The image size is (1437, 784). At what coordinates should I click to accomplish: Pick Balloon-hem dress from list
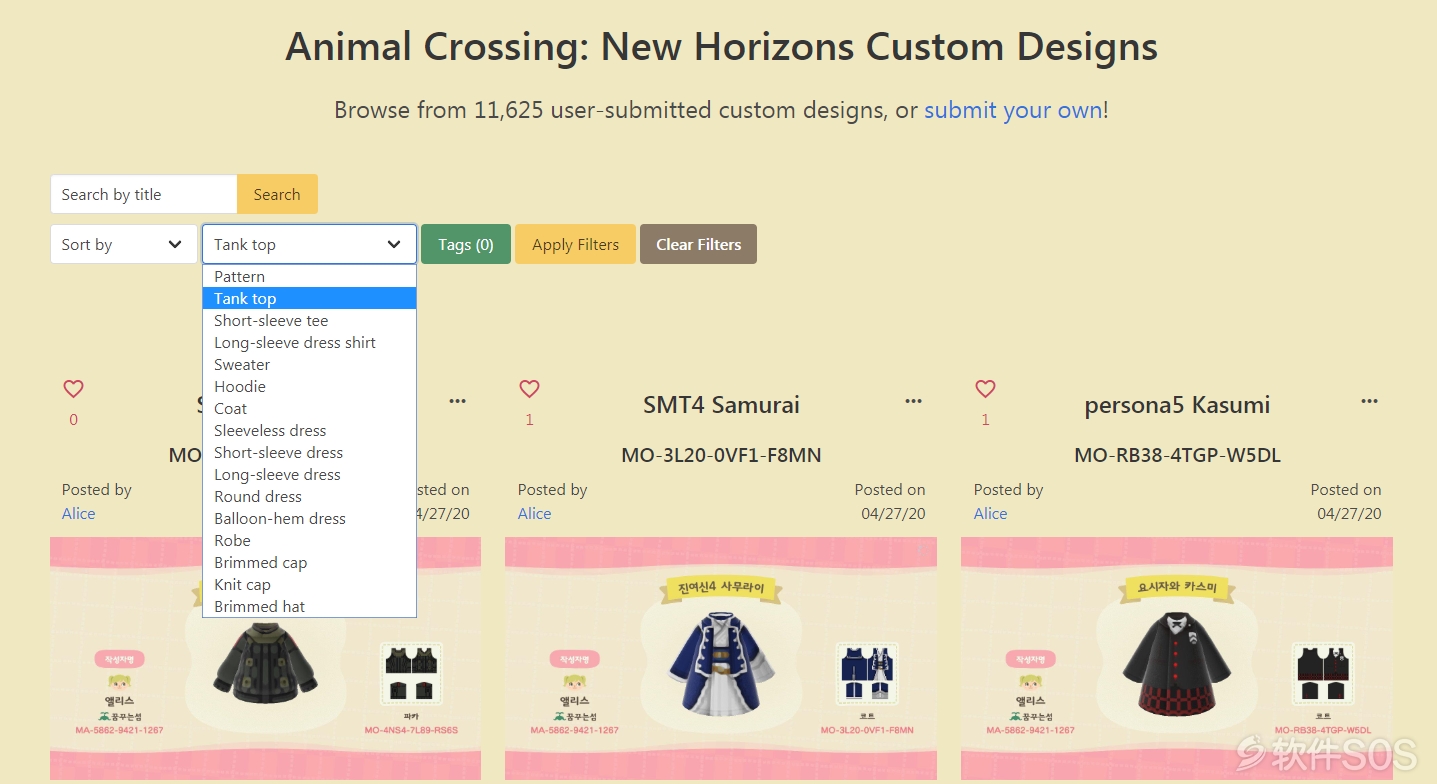(x=309, y=518)
